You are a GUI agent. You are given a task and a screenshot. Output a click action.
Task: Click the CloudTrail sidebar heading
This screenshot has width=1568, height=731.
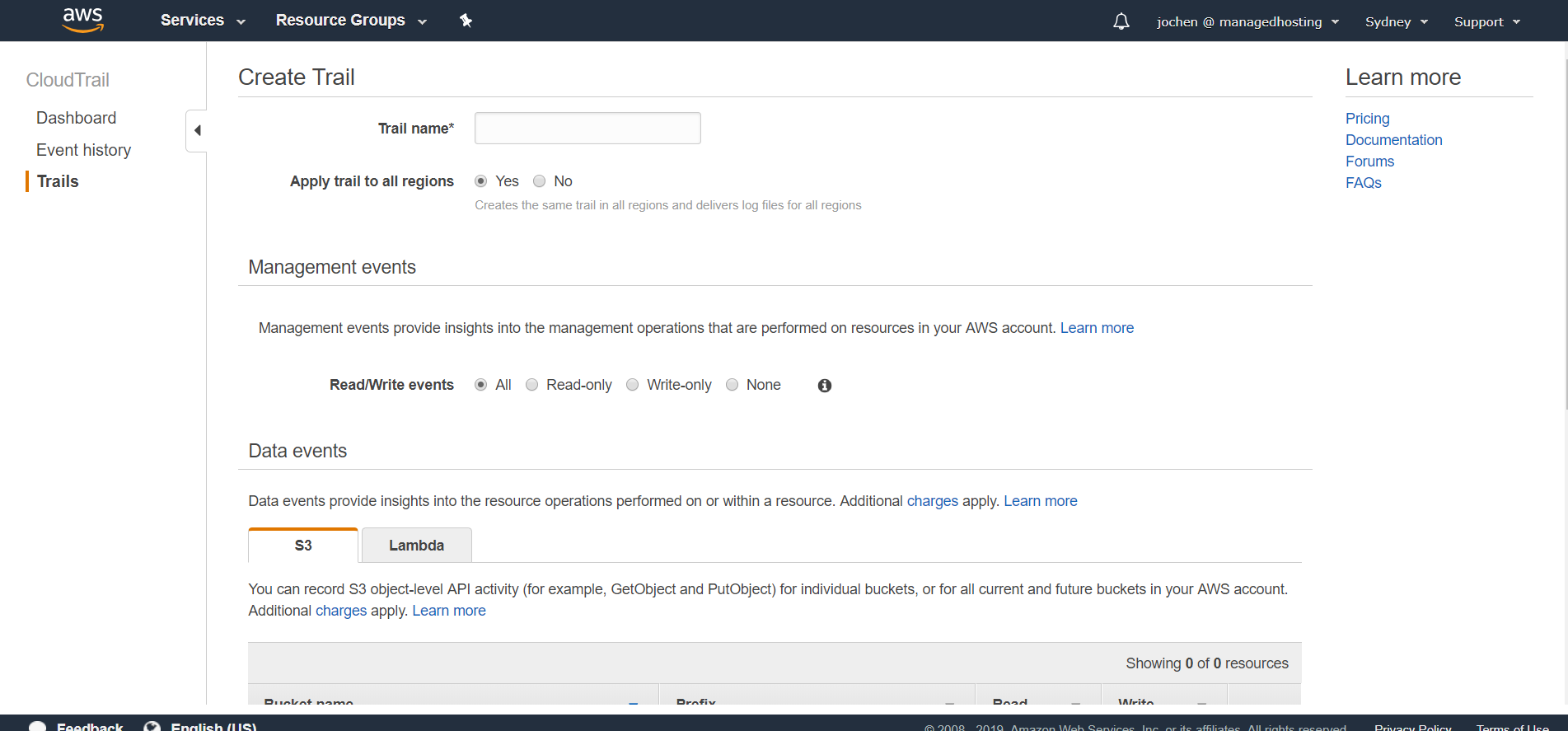(x=68, y=80)
